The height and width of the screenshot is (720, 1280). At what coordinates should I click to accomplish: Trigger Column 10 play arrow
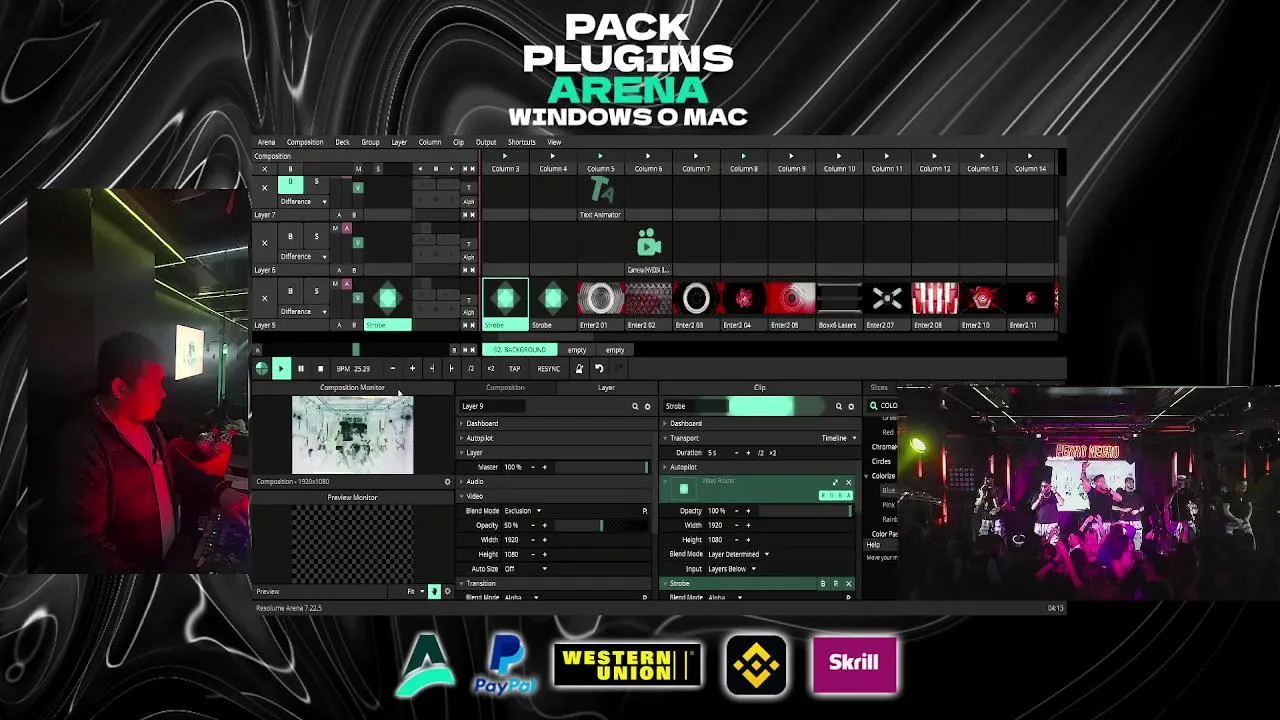pos(839,156)
